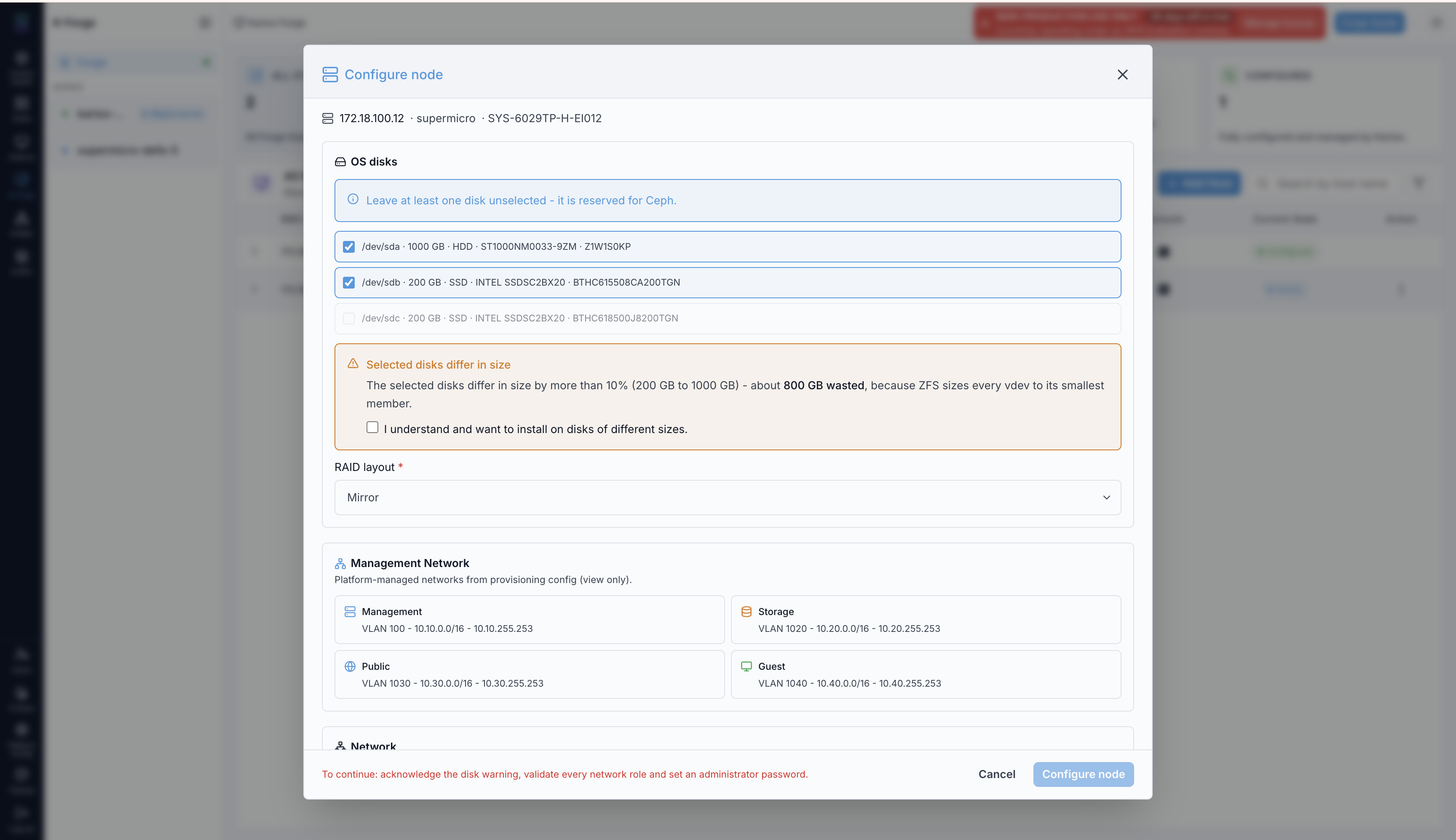
Task: Click the "VLAN 100 - 10.10.0.0/16" details
Action: pos(447,629)
